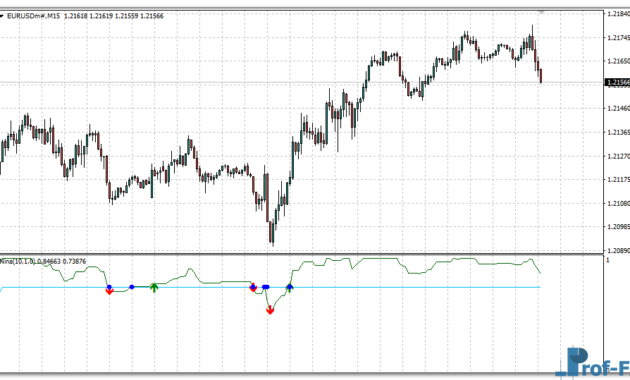The width and height of the screenshot is (630, 380).
Task: Select the lone blue dot before the first green arrow
Action: point(132,287)
